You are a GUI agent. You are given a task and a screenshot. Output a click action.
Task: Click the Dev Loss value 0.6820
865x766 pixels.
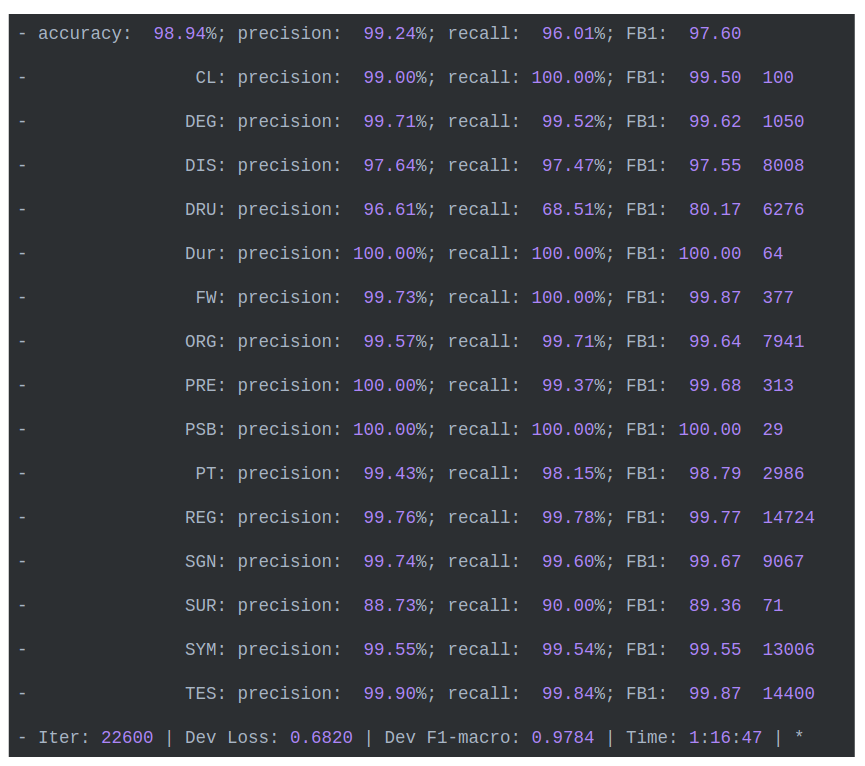[x=321, y=738]
